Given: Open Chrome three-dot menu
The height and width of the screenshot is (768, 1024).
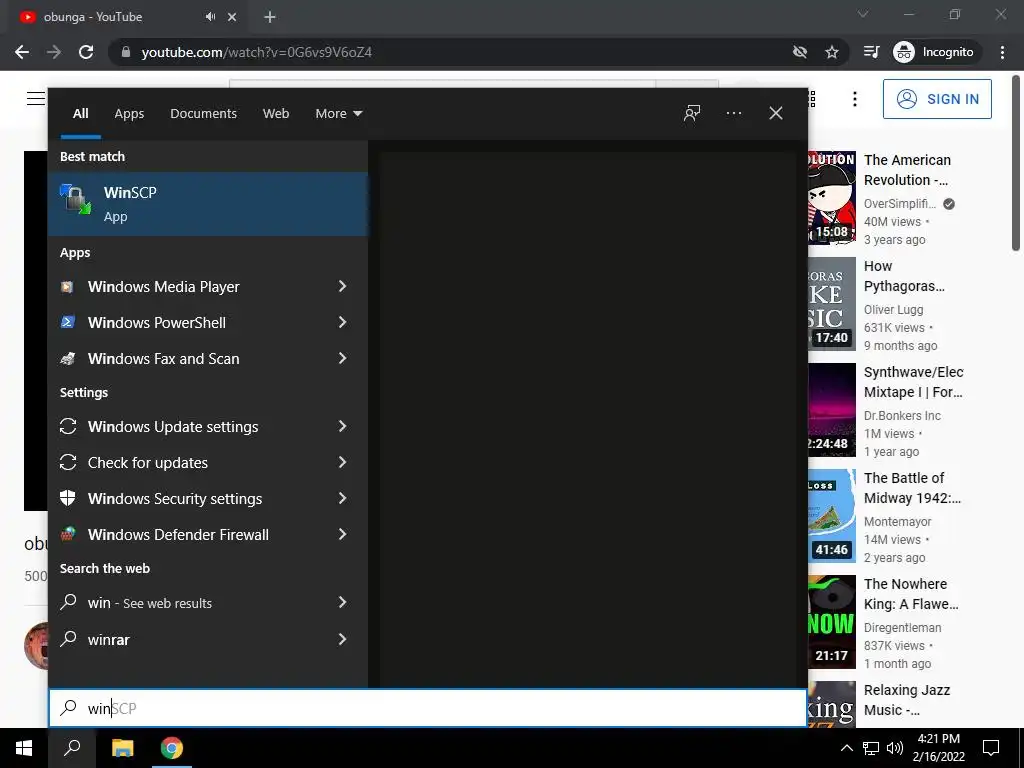Looking at the screenshot, I should pyautogui.click(x=1002, y=52).
